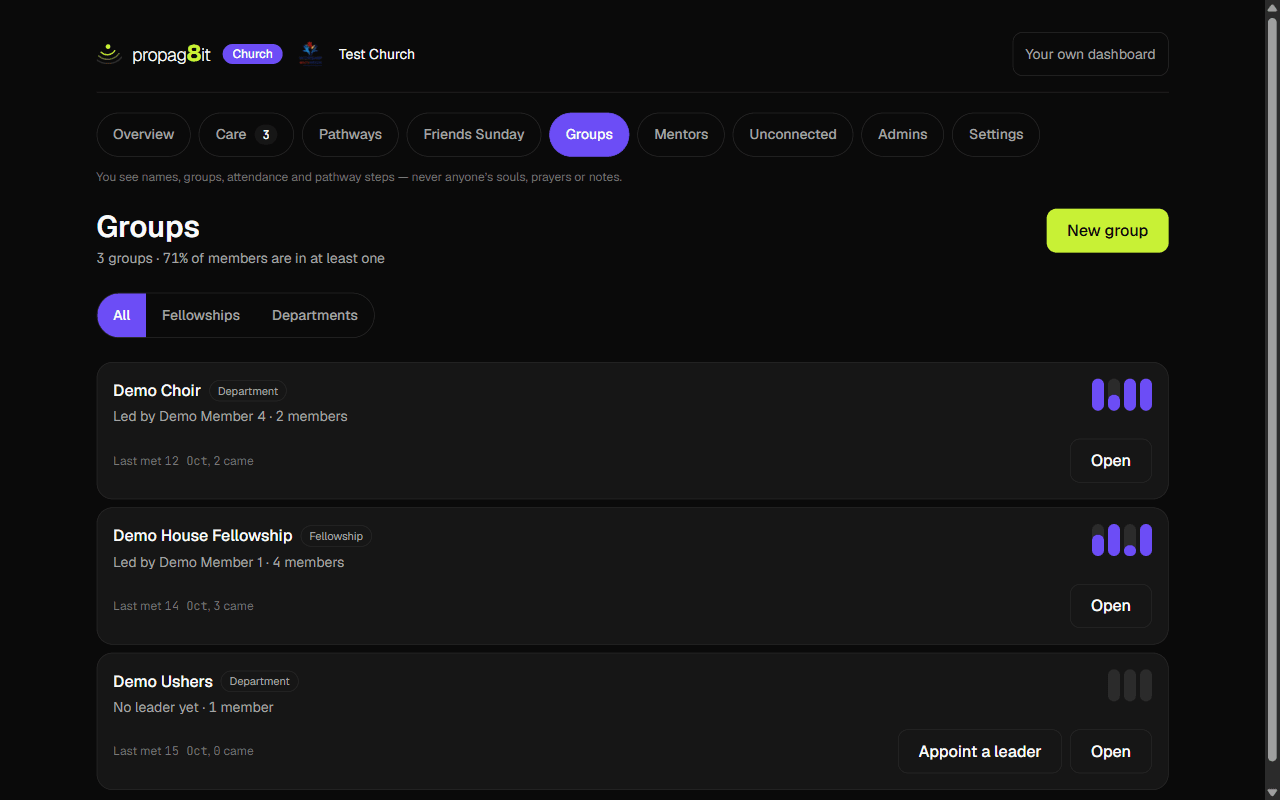Open the Friends Sunday tab
1280x800 pixels.
pos(474,134)
